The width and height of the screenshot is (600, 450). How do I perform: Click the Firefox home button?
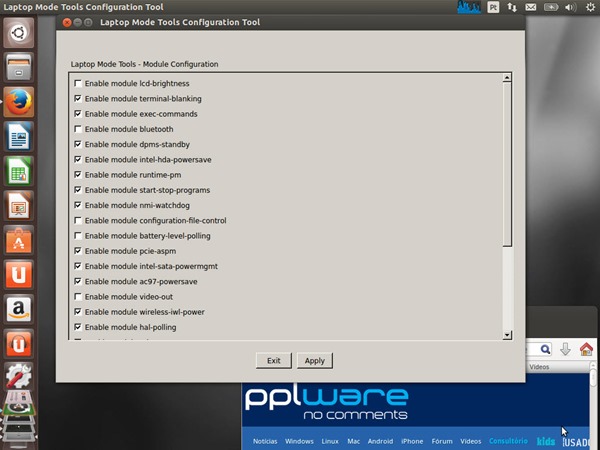(x=586, y=349)
